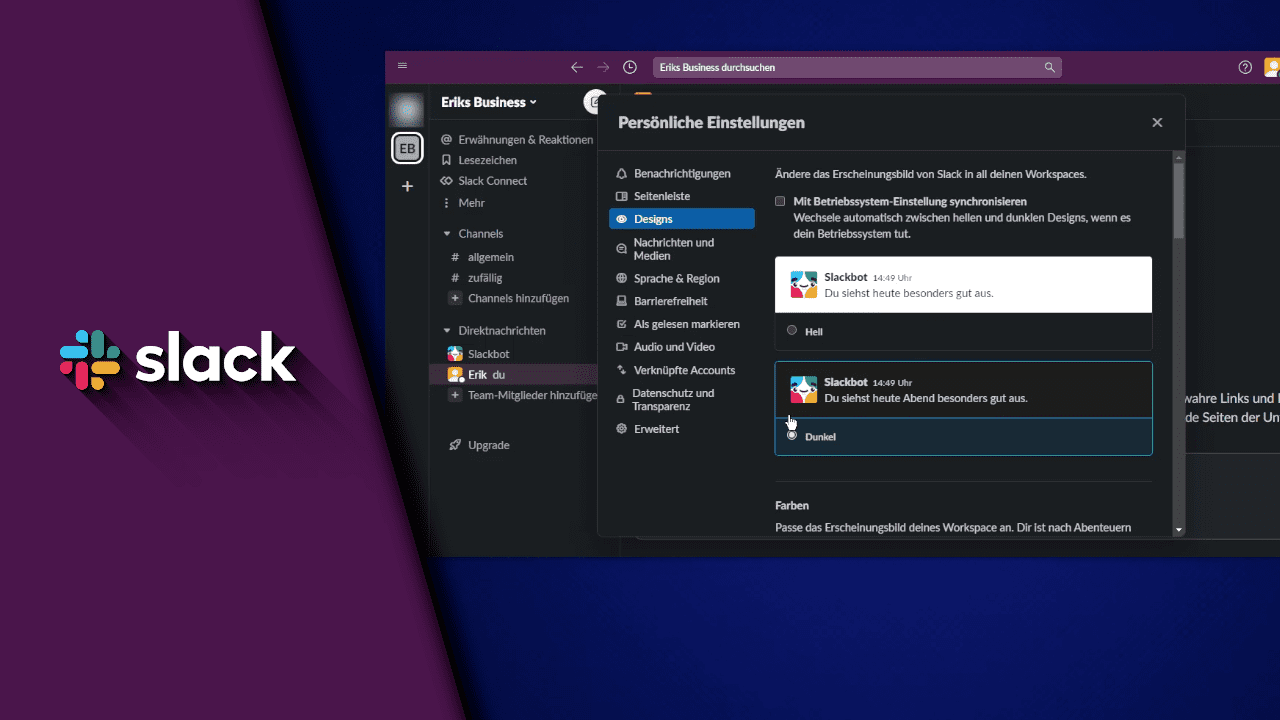The image size is (1280, 720).
Task: Click the Benachrichtigungen bell icon
Action: (x=622, y=174)
